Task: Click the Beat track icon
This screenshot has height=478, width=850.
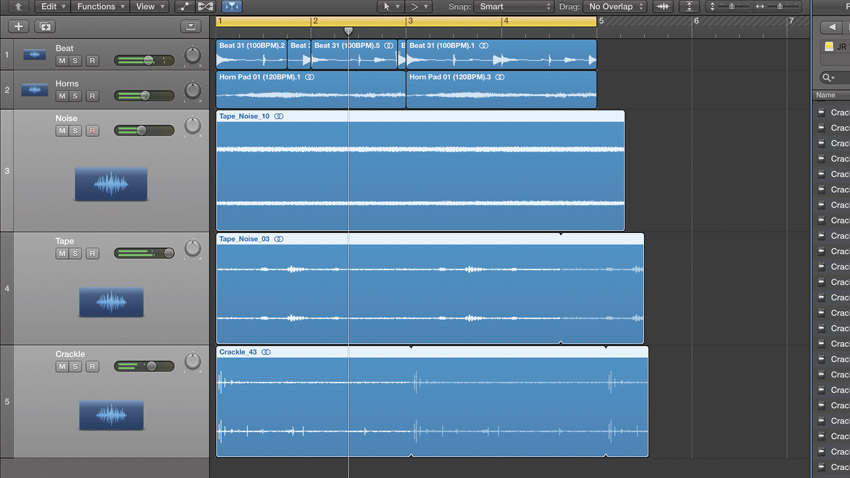Action: click(x=34, y=54)
